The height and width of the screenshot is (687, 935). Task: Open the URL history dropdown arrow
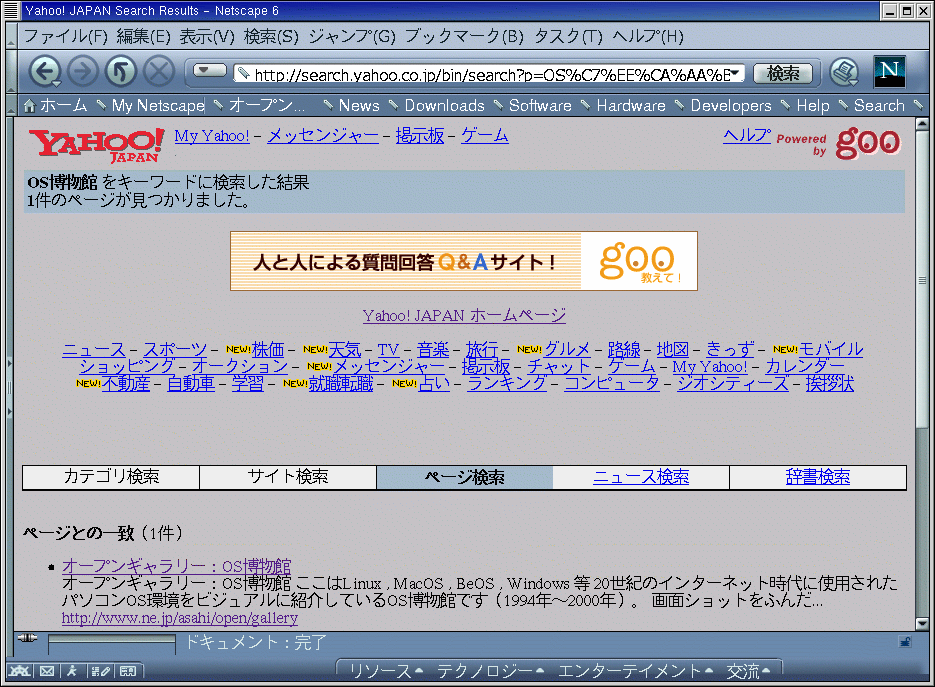pos(736,73)
